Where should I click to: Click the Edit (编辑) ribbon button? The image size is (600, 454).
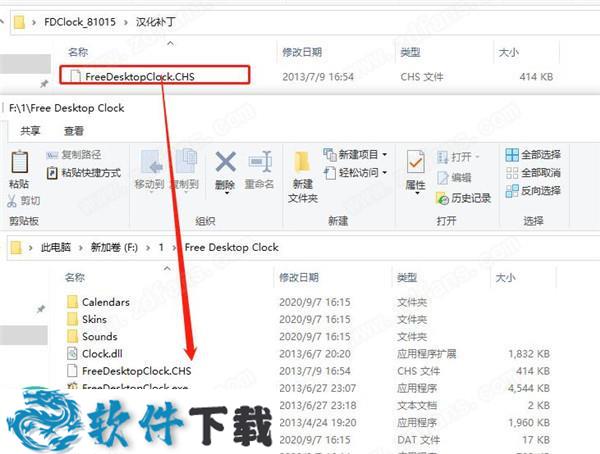pos(454,178)
